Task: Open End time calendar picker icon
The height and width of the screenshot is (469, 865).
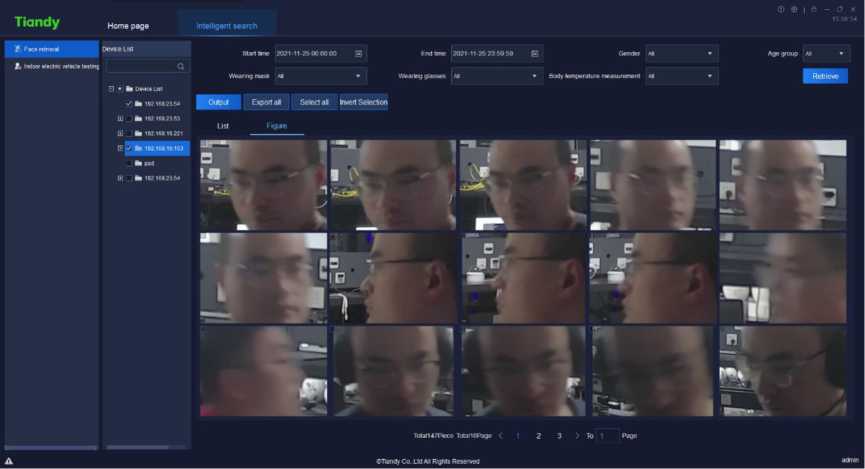Action: (x=535, y=53)
